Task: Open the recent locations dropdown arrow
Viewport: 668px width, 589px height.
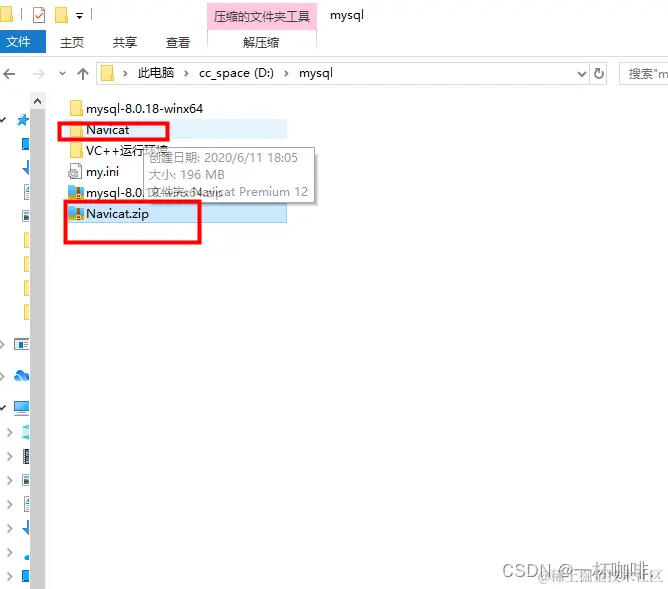Action: pyautogui.click(x=62, y=74)
